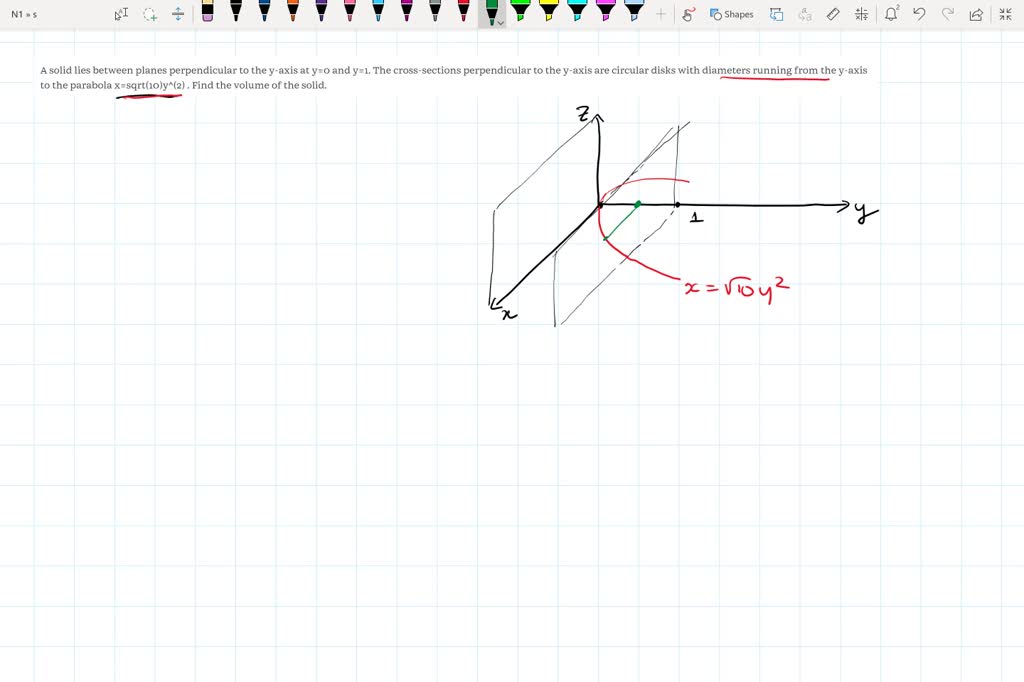Viewport: 1024px width, 682px height.
Task: Add a new pen with the plus button
Action: tap(660, 14)
